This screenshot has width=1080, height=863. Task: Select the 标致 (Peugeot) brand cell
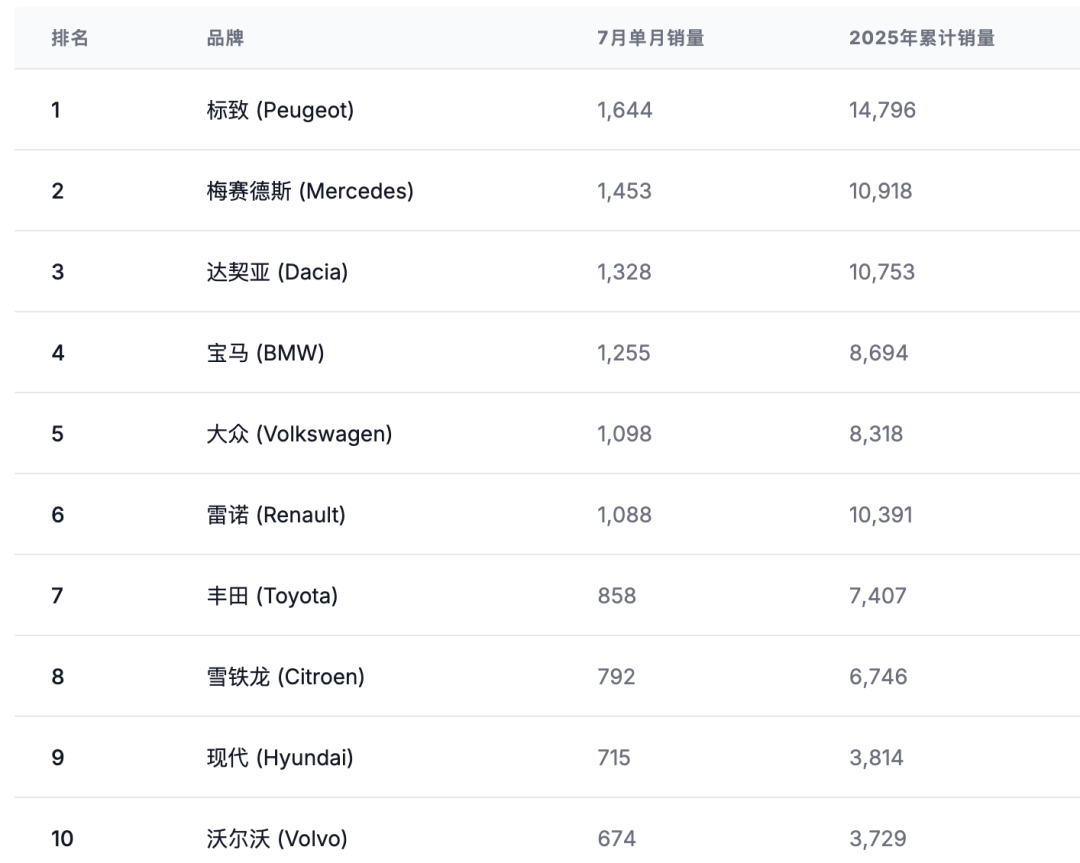click(x=280, y=110)
